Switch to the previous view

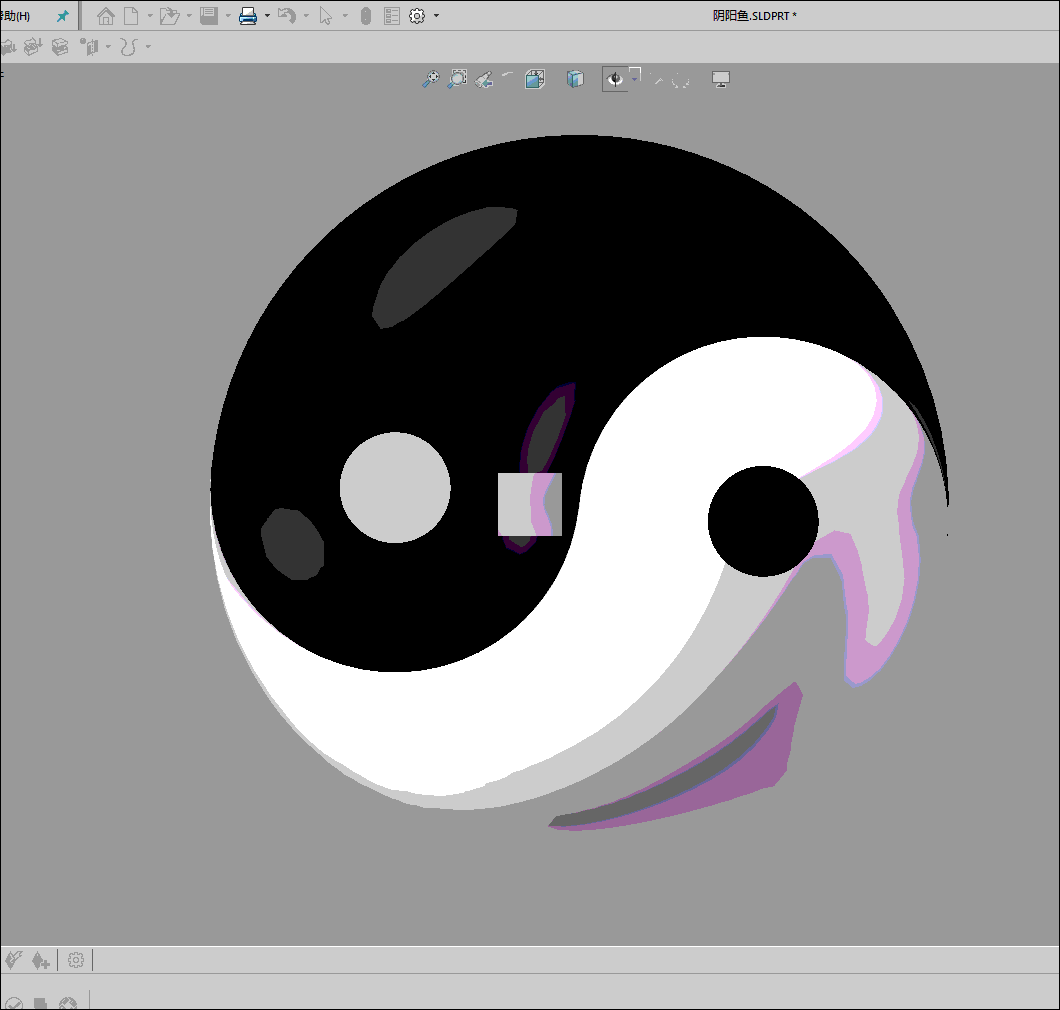(483, 78)
